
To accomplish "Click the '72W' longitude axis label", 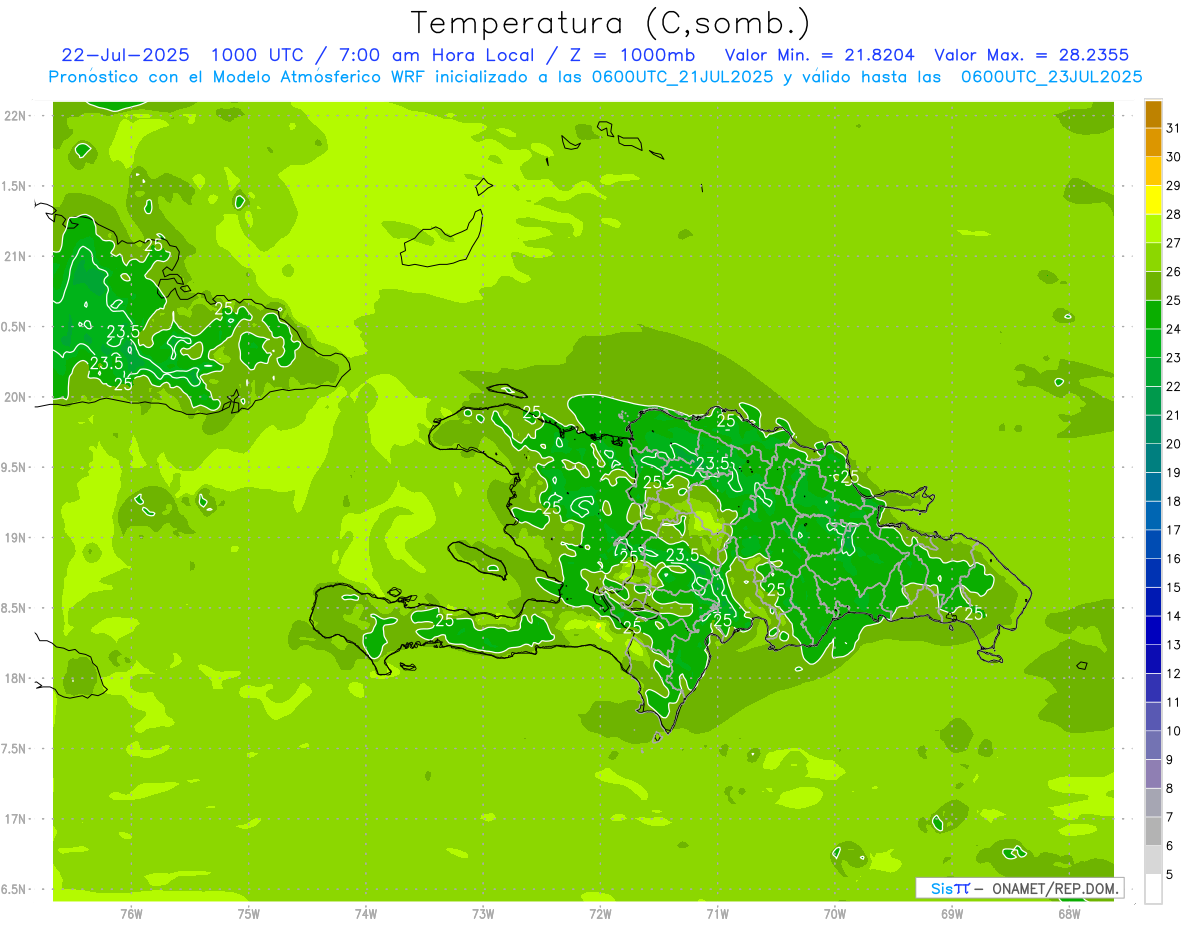I will [x=600, y=913].
